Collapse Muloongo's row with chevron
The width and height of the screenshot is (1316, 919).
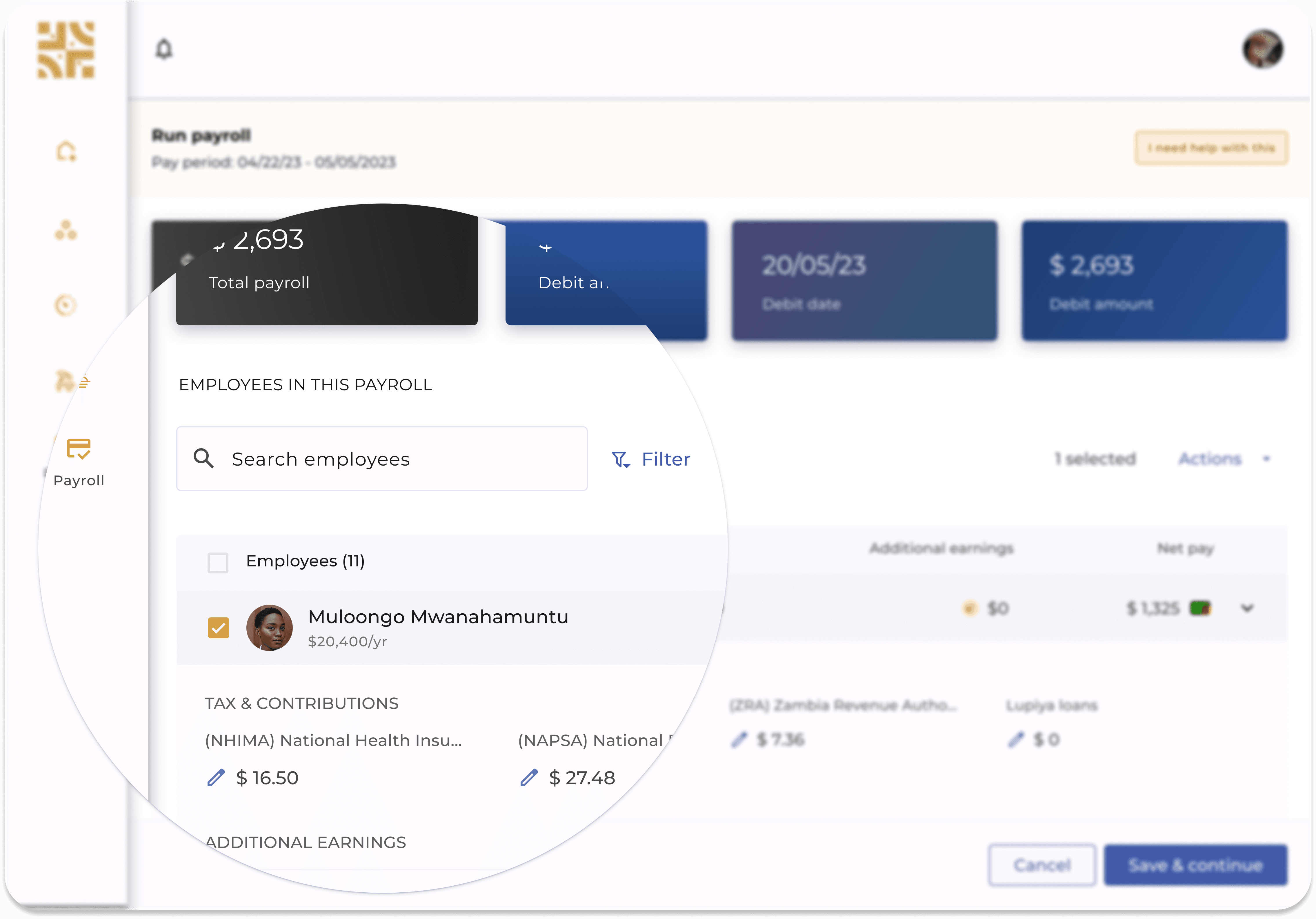[1247, 608]
